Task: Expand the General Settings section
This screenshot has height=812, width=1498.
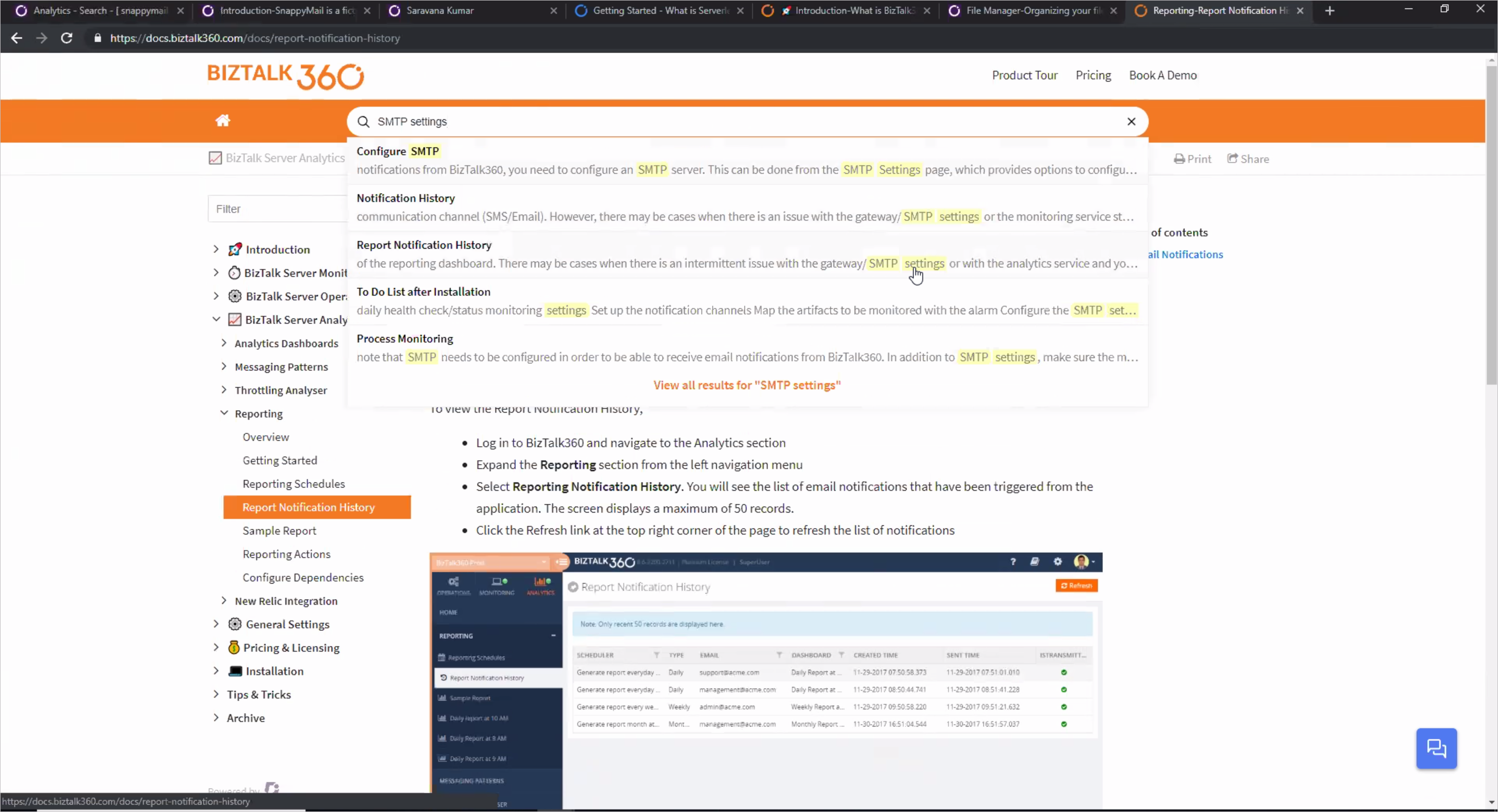Action: (x=216, y=624)
